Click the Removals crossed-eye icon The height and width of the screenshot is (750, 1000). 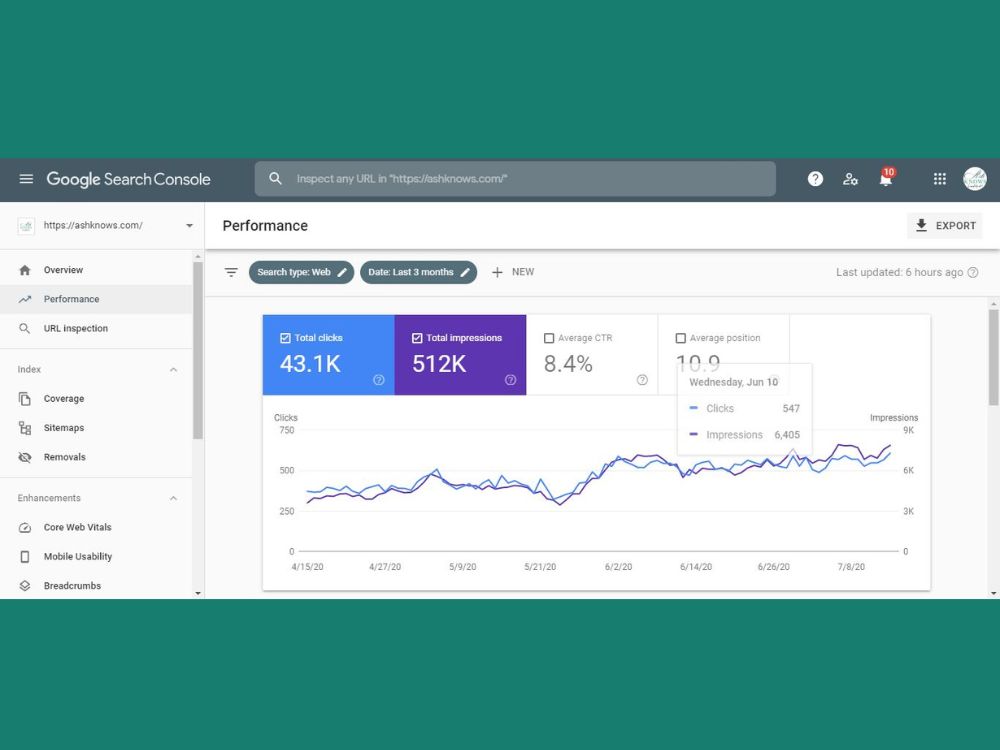[x=25, y=457]
